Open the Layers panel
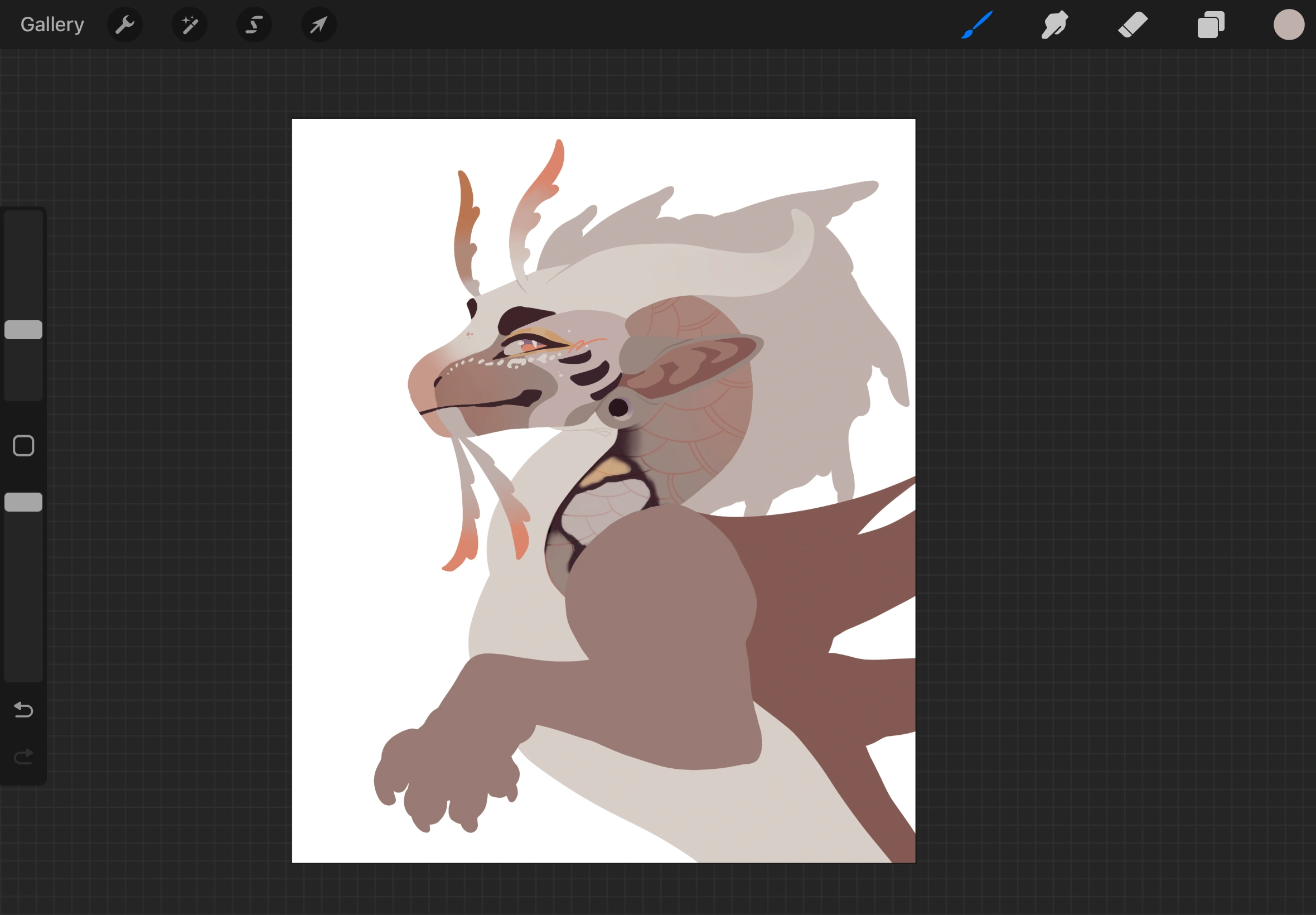This screenshot has width=1316, height=915. click(1211, 25)
